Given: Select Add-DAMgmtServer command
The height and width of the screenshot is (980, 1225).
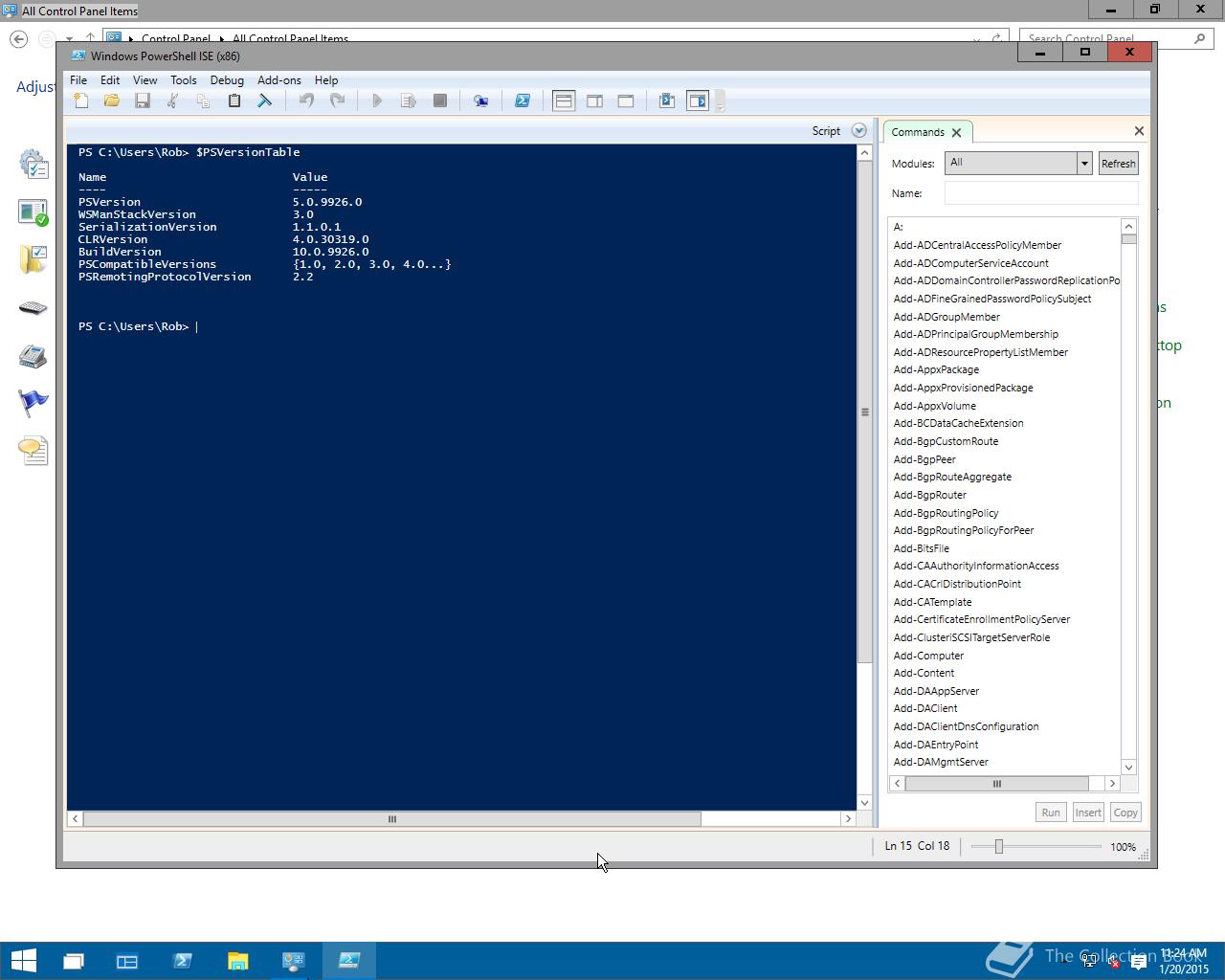Looking at the screenshot, I should click(x=941, y=762).
